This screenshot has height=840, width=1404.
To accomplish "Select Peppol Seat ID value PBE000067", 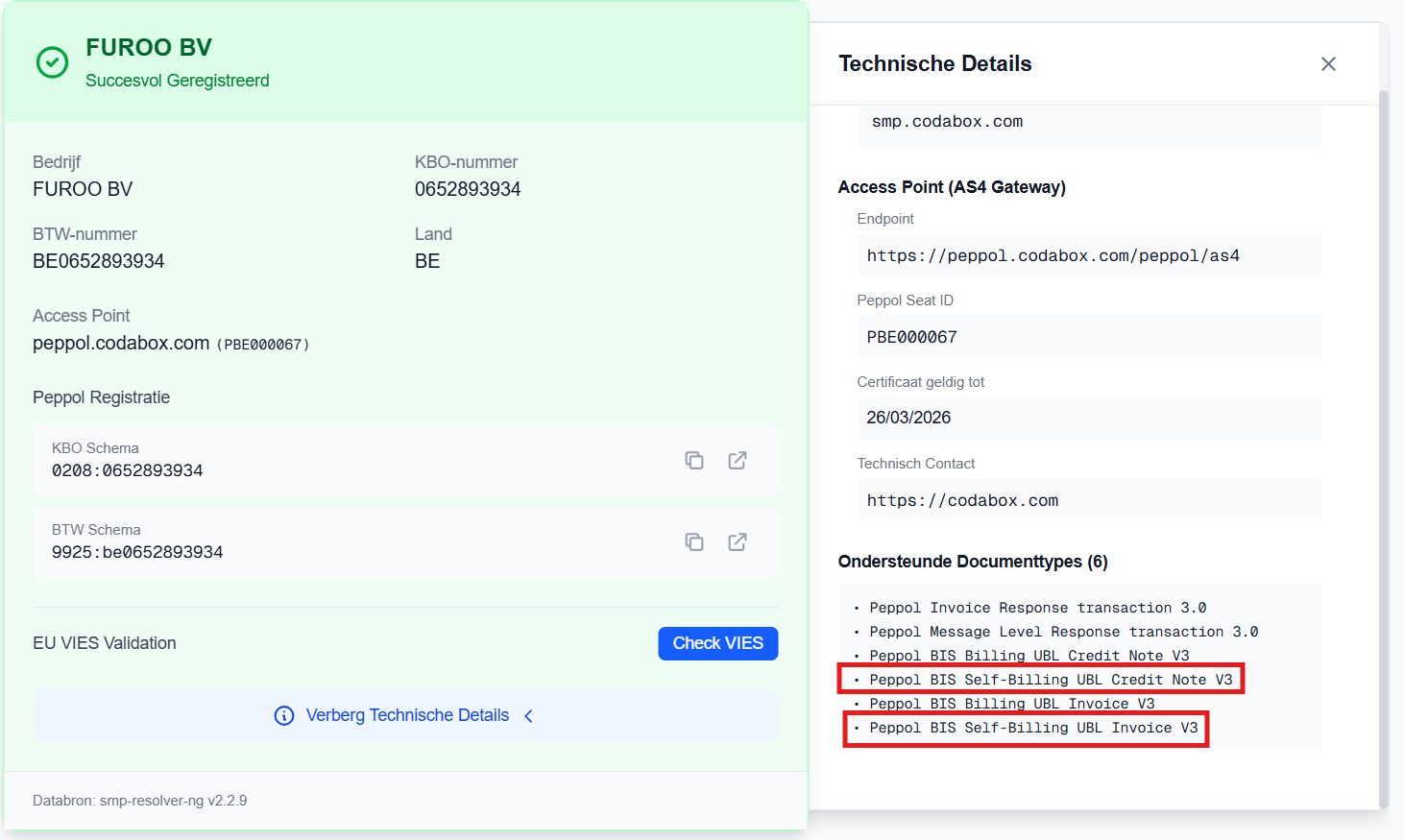I will pos(912,337).
